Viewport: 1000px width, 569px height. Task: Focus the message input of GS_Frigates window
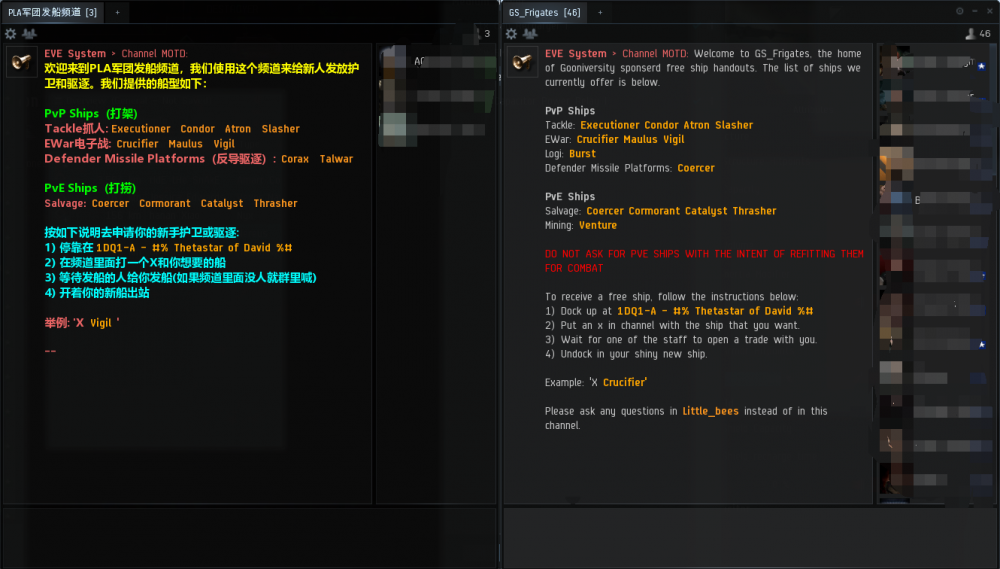coord(750,536)
